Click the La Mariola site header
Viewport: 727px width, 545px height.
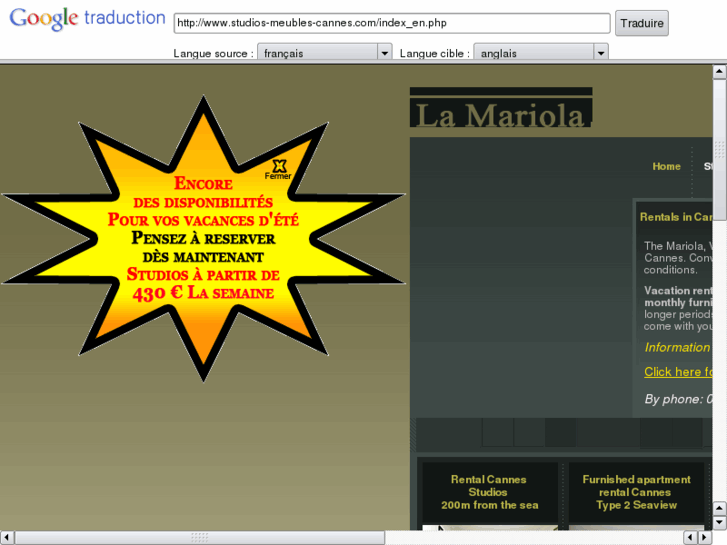click(501, 108)
